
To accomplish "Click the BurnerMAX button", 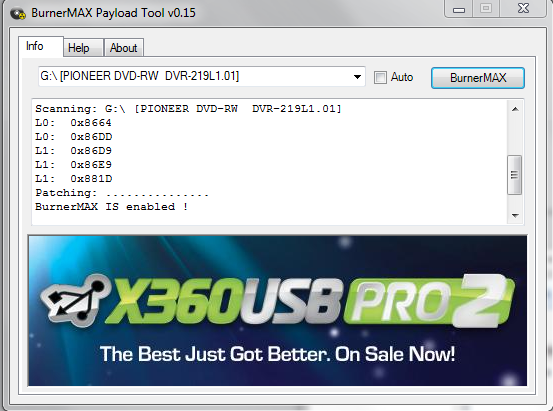I will pyautogui.click(x=478, y=78).
